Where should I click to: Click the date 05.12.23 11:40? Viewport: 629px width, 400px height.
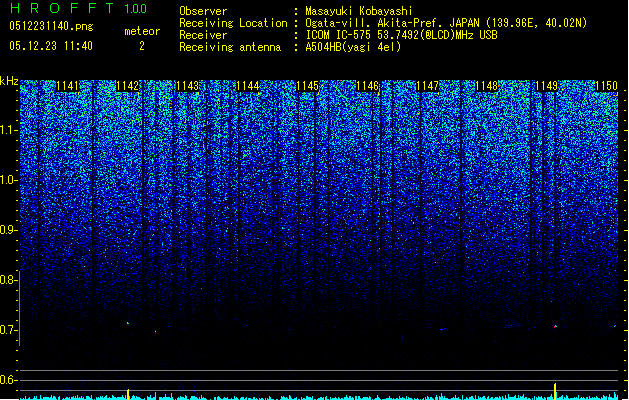click(x=51, y=46)
